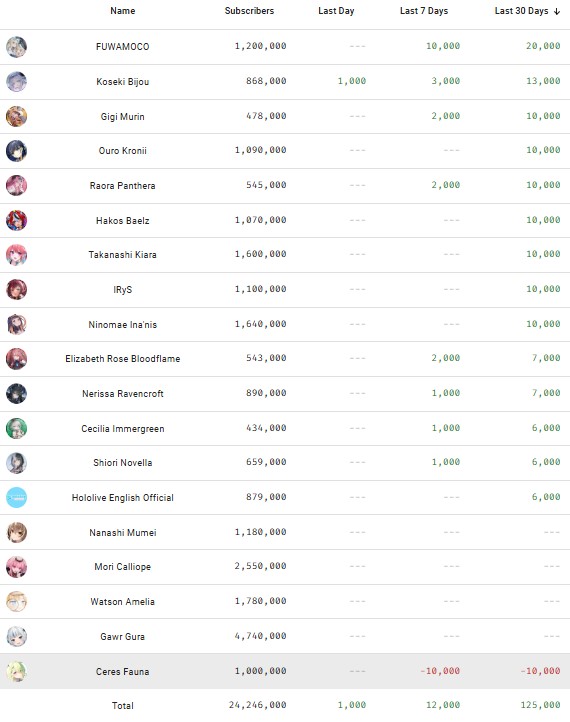Screen dimensions: 570x722
Task: Click the Watson Amelia row name
Action: click(x=122, y=602)
